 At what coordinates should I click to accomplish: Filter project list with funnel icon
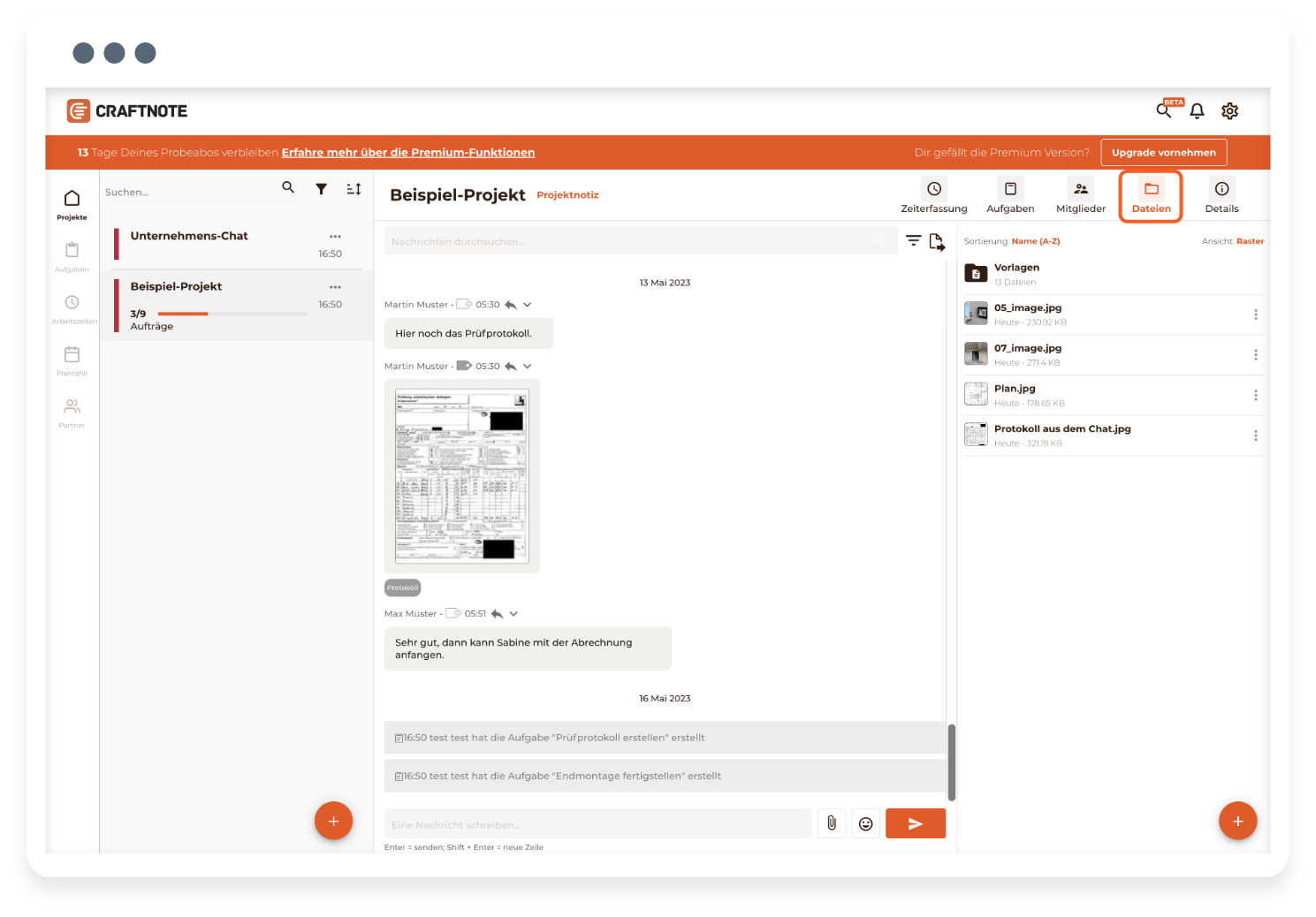322,189
